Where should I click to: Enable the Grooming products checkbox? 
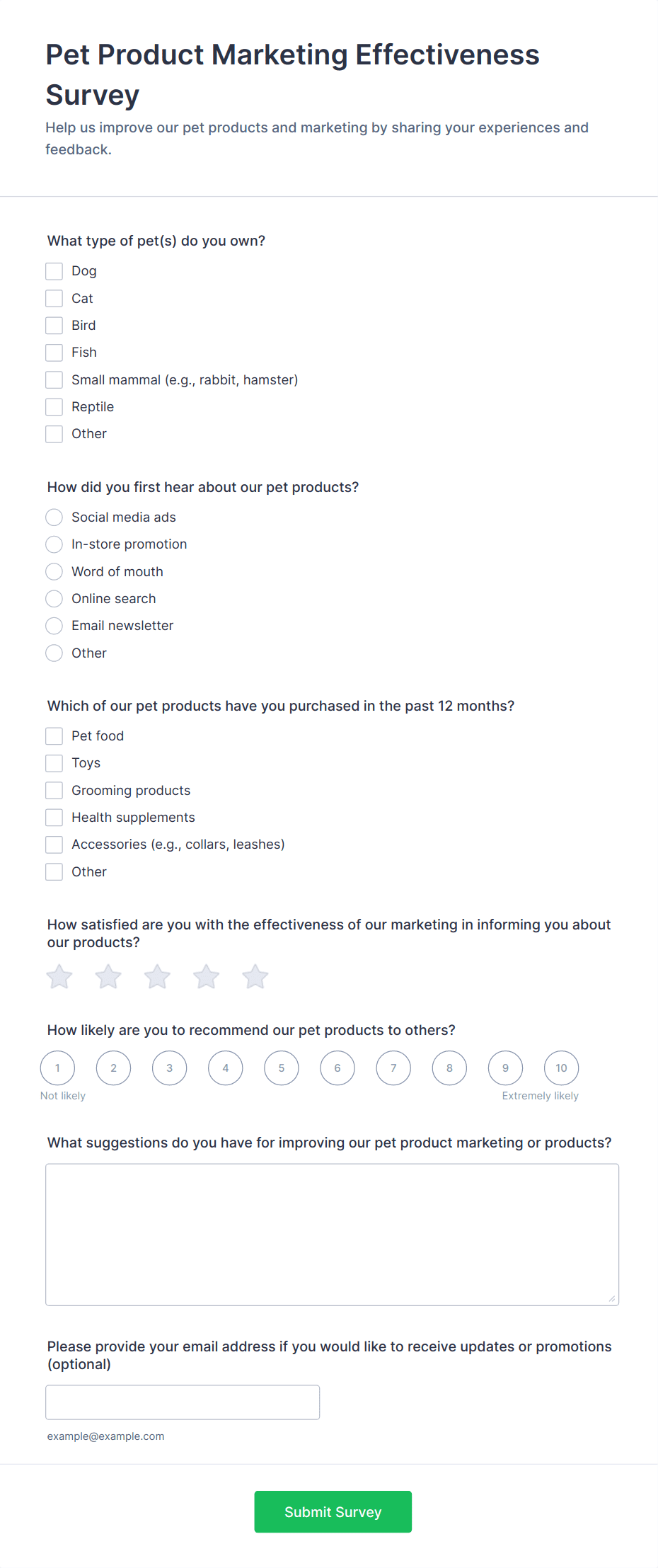54,790
